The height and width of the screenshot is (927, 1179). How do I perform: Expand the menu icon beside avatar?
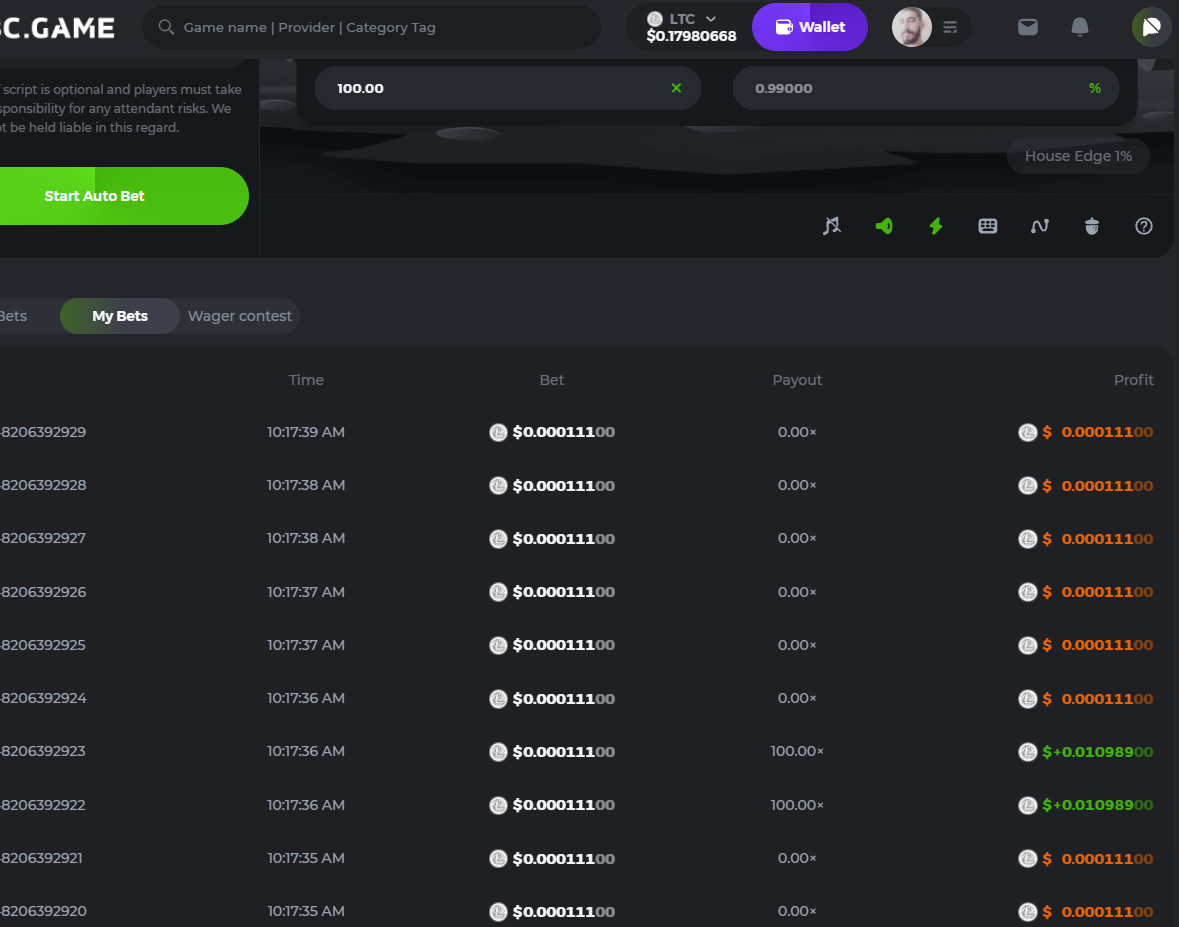coord(950,27)
